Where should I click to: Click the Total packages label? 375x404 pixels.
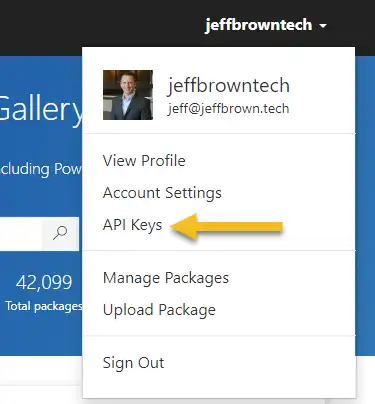[x=44, y=306]
